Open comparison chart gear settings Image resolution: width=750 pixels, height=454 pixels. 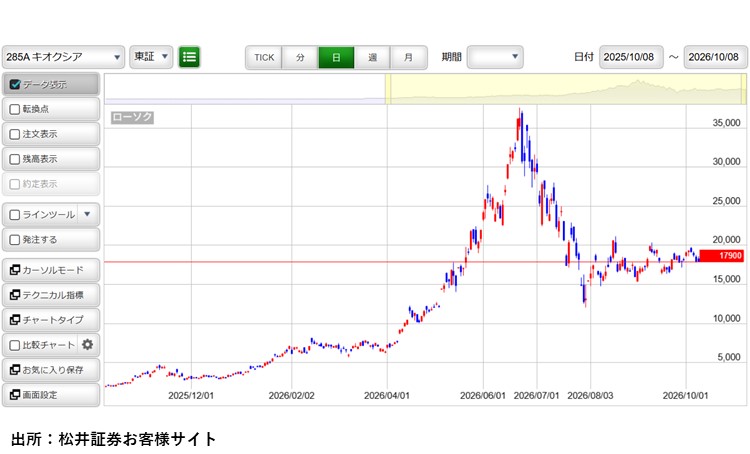pyautogui.click(x=88, y=344)
